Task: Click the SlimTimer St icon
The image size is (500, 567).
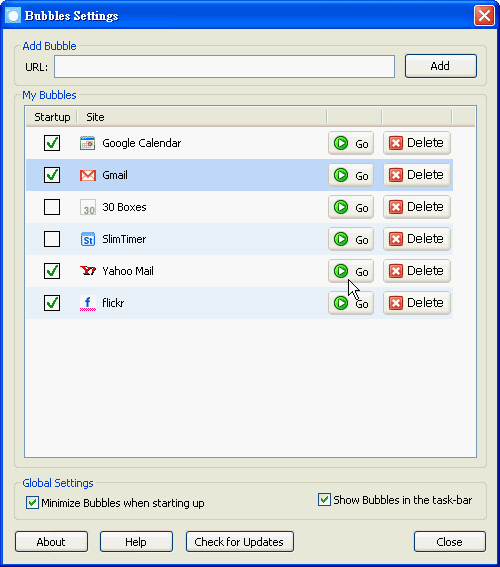Action: [x=87, y=239]
